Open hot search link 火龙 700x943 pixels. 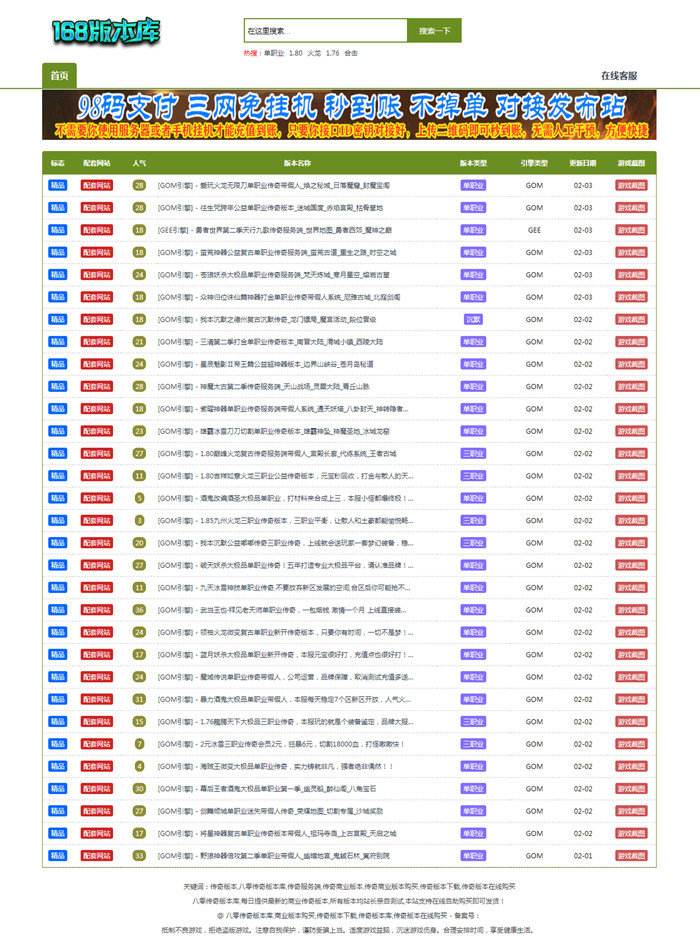314,53
